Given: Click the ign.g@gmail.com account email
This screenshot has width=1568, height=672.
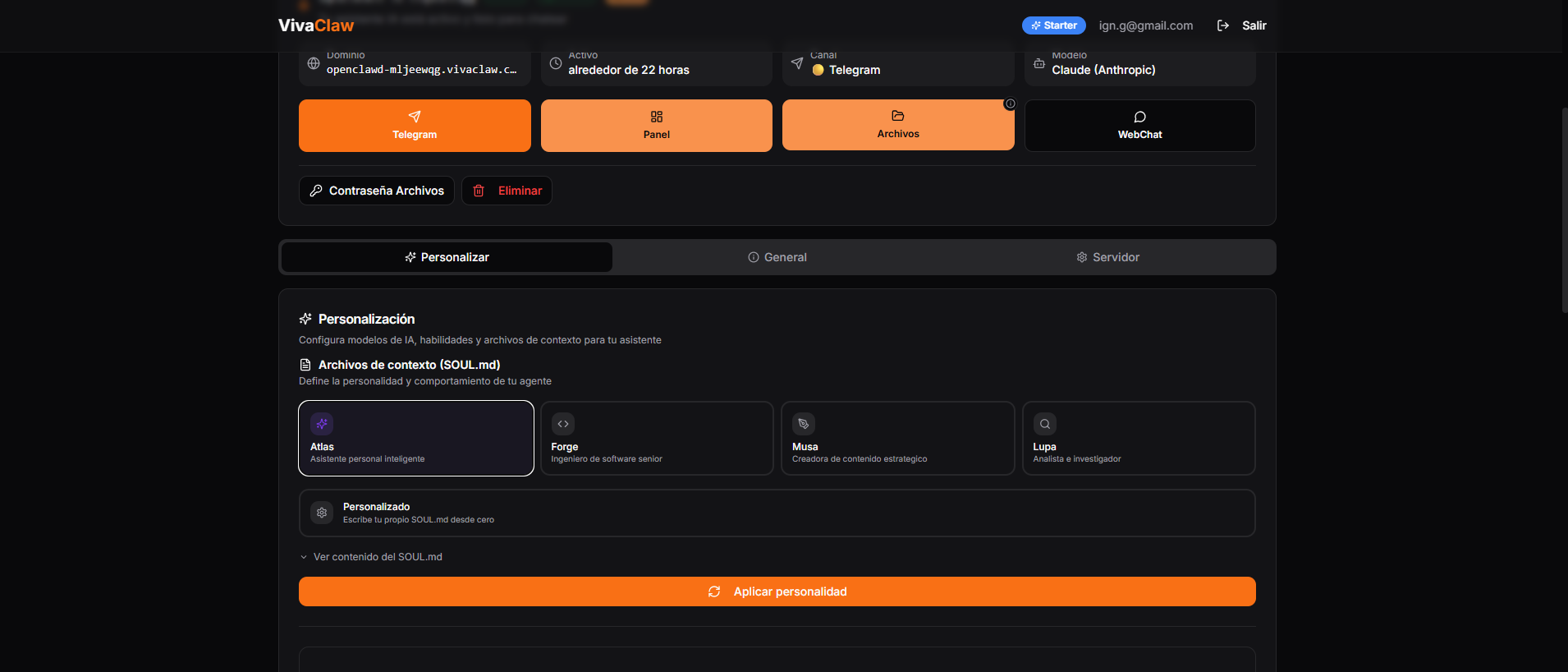Looking at the screenshot, I should pos(1146,25).
